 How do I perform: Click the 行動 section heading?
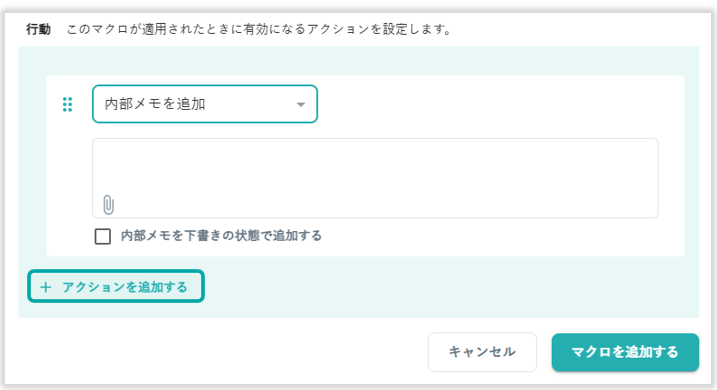[x=38, y=29]
